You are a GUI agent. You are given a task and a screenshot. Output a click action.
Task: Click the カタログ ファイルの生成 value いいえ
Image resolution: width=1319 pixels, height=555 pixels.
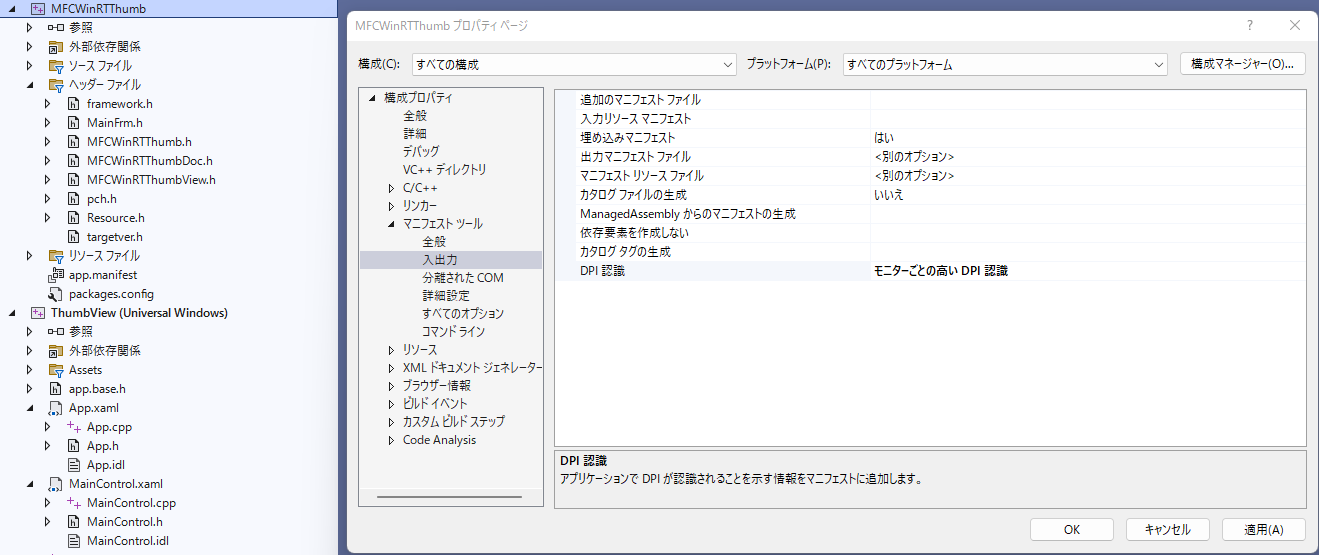pyautogui.click(x=1088, y=195)
